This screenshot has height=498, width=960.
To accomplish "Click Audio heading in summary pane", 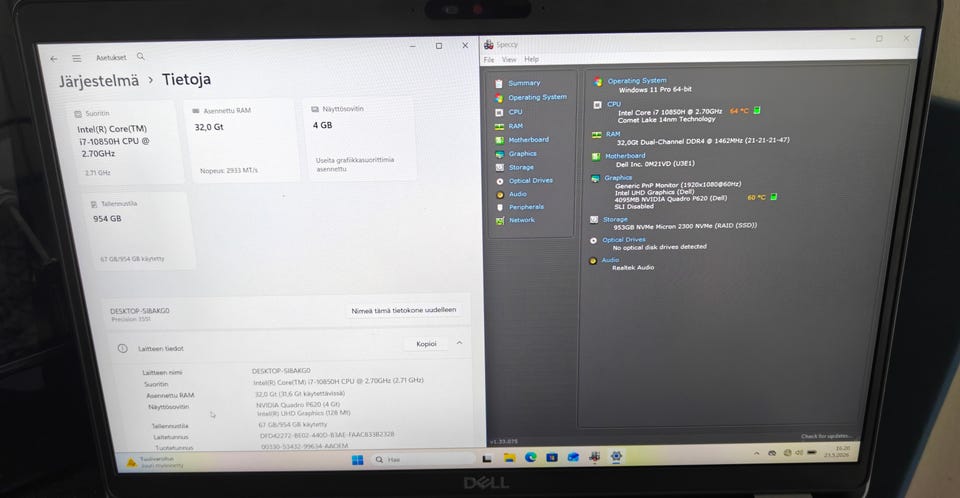I will (x=610, y=260).
